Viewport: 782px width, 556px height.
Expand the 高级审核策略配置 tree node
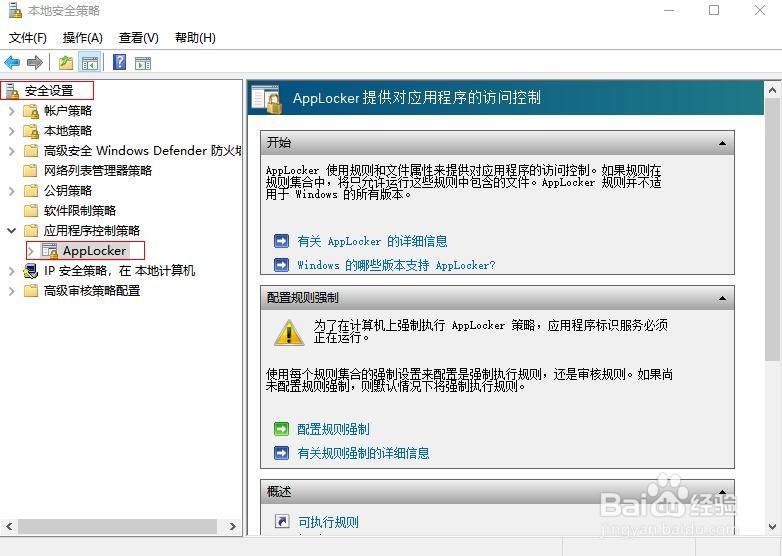click(12, 291)
